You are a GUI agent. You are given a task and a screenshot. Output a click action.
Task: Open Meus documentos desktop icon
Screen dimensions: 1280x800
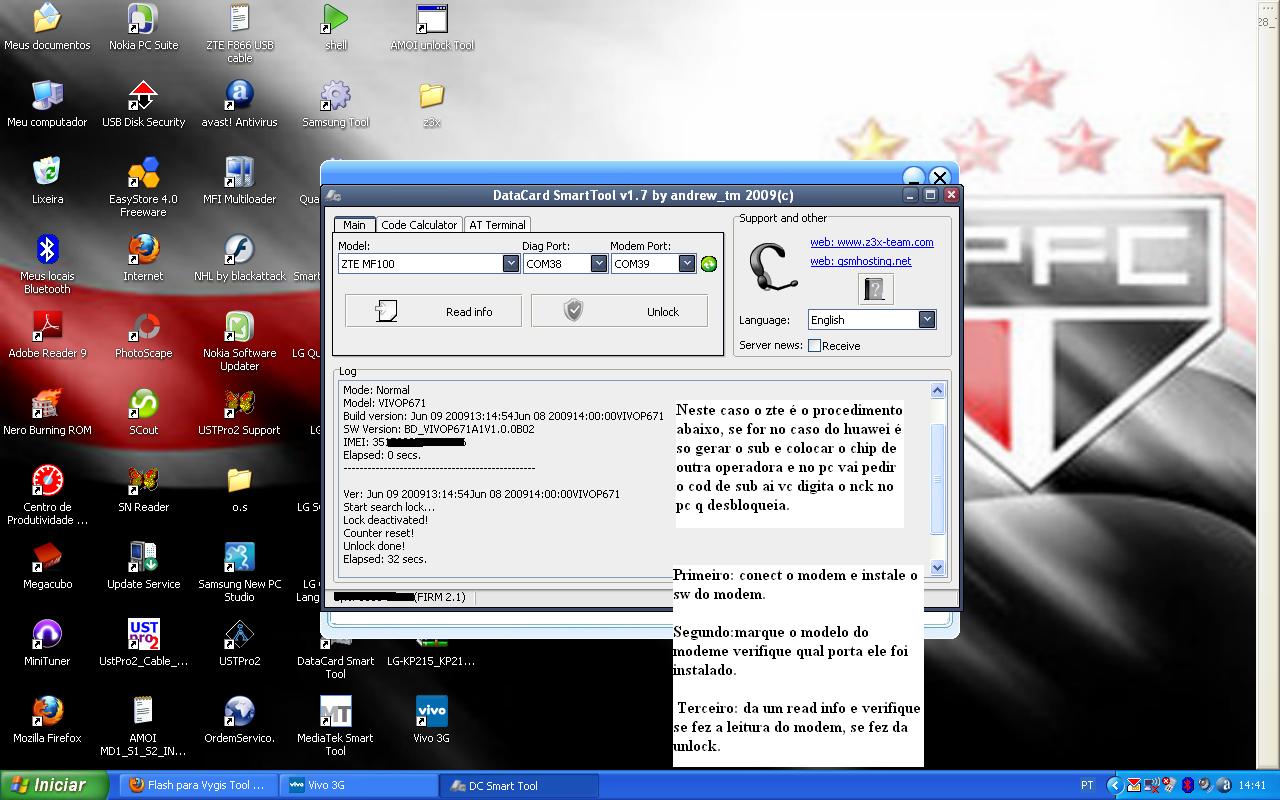(47, 27)
